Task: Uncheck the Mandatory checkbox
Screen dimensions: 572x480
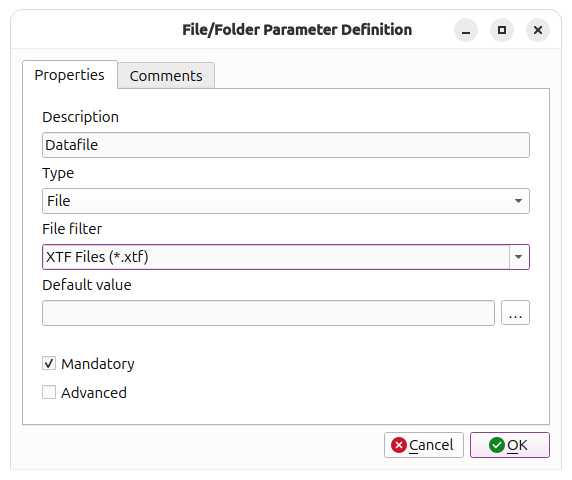Action: tap(49, 363)
